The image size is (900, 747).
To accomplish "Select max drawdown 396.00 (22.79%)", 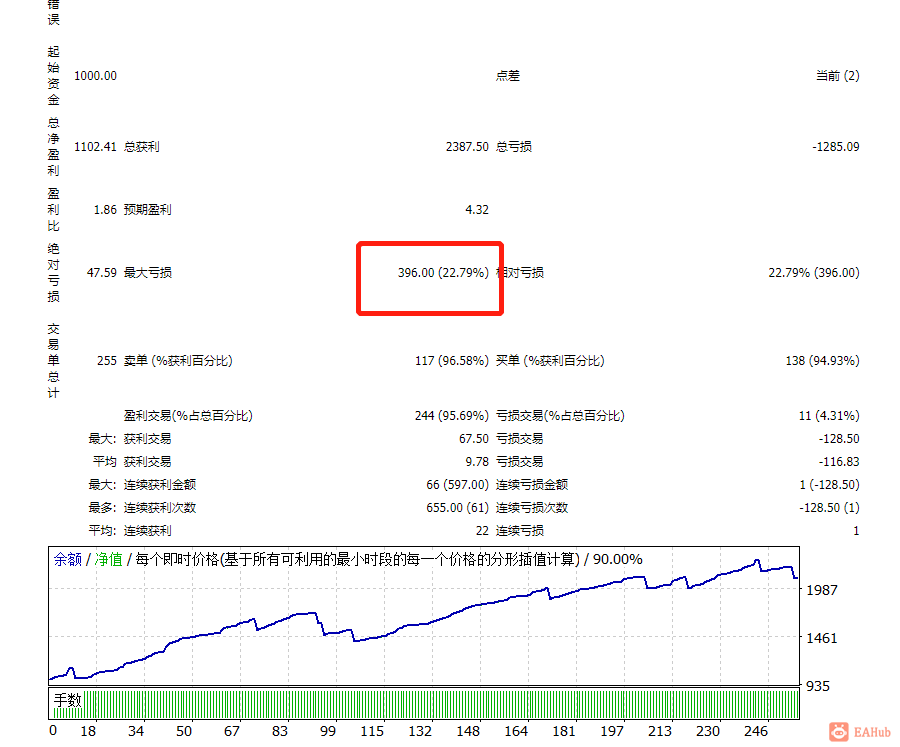I will (443, 273).
